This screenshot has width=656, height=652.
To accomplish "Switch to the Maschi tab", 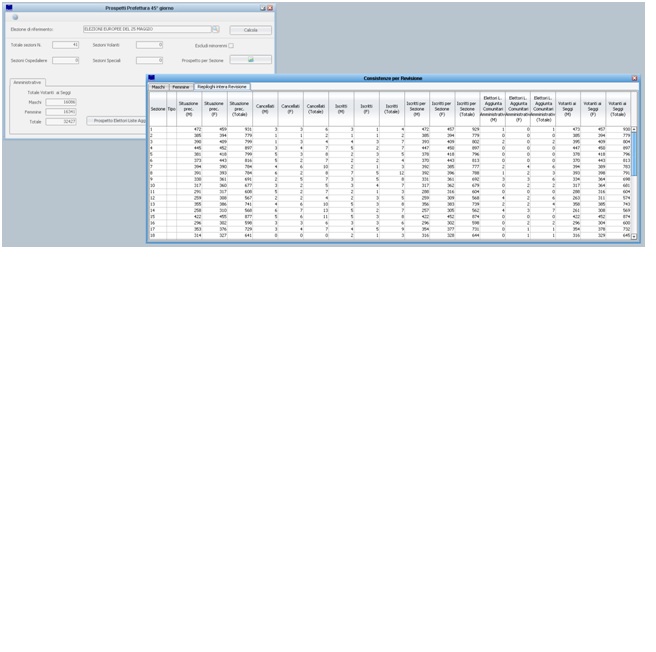I will point(159,87).
